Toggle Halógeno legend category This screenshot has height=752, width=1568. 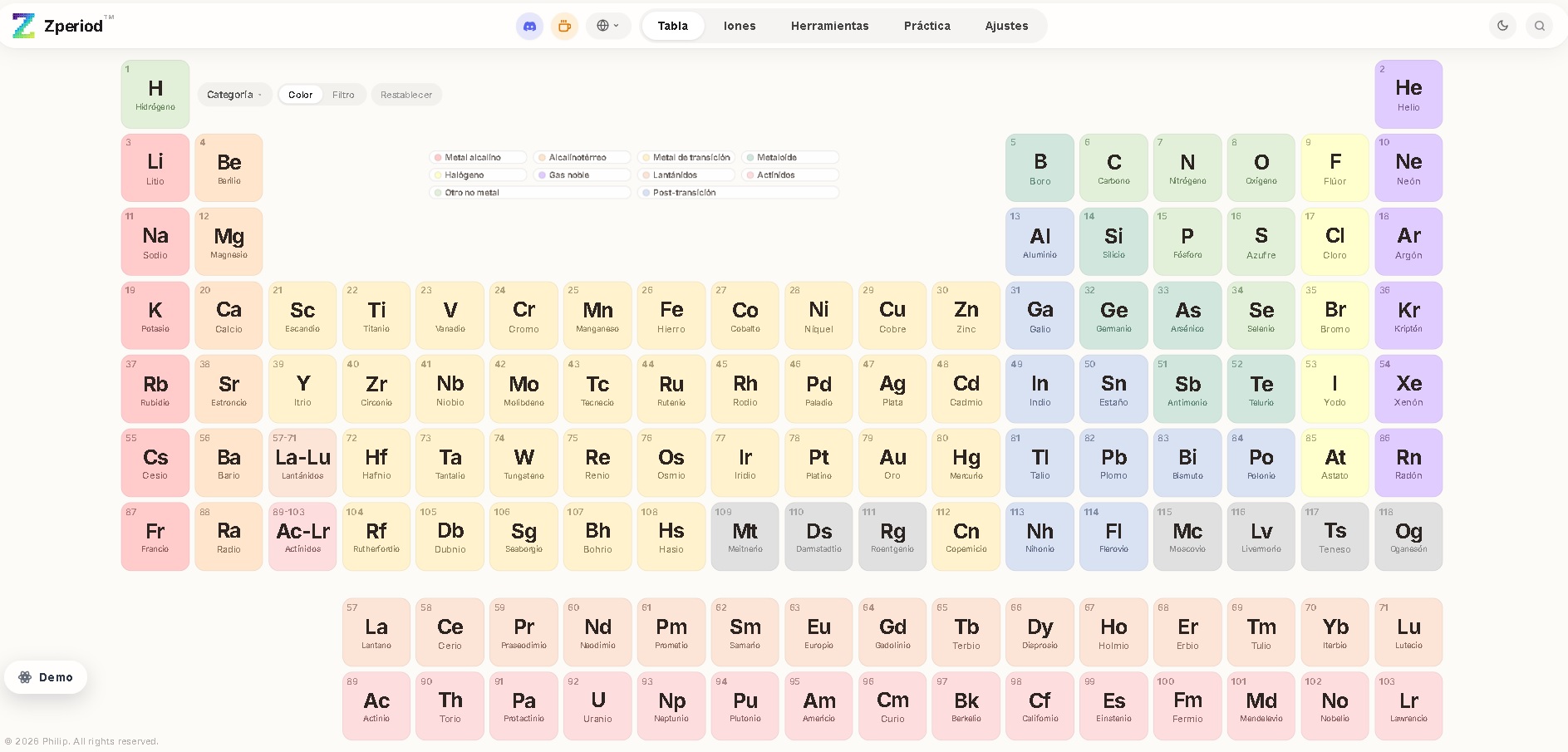[x=478, y=174]
